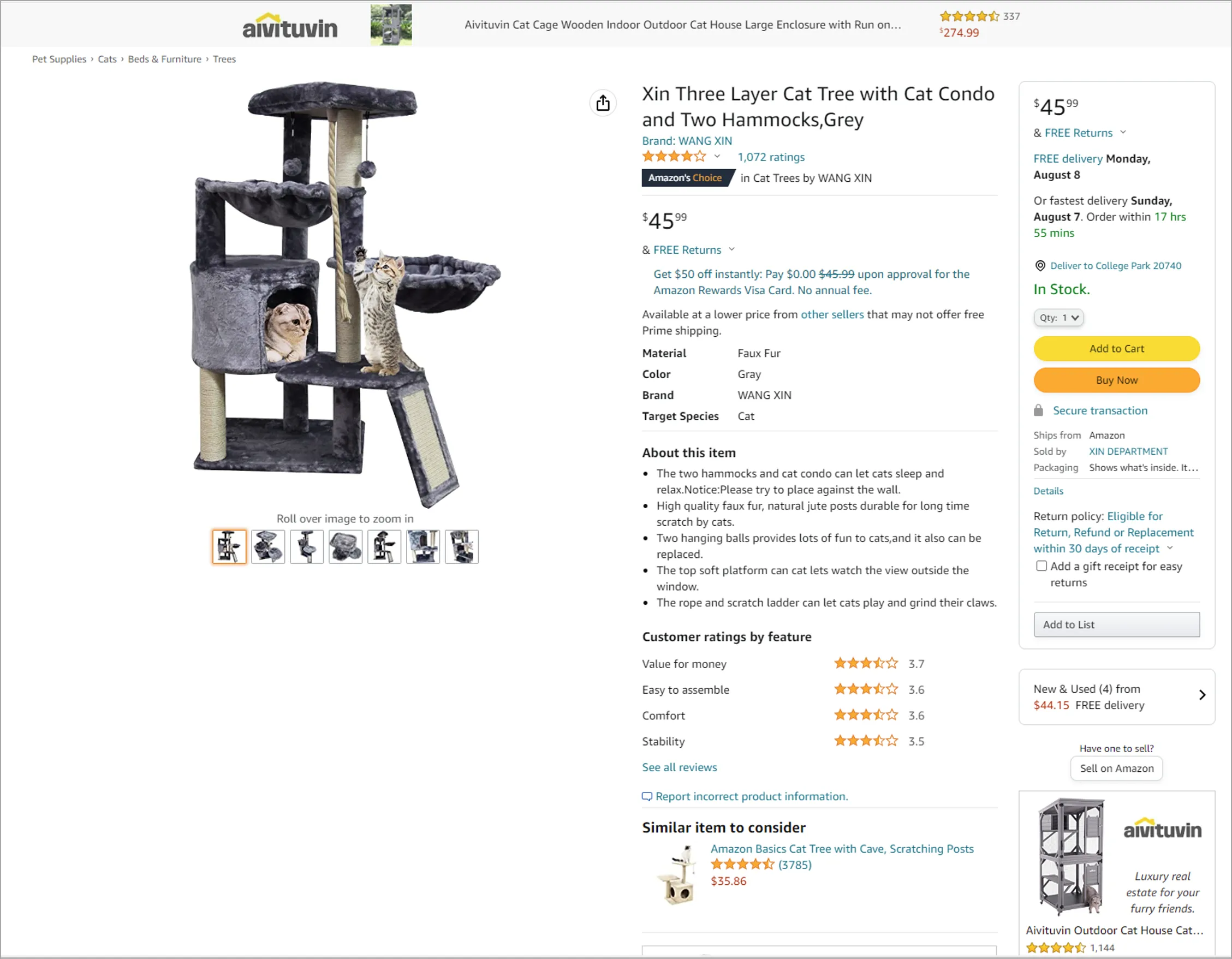Open the Qty quantity dropdown
This screenshot has height=959, width=1232.
(x=1058, y=318)
